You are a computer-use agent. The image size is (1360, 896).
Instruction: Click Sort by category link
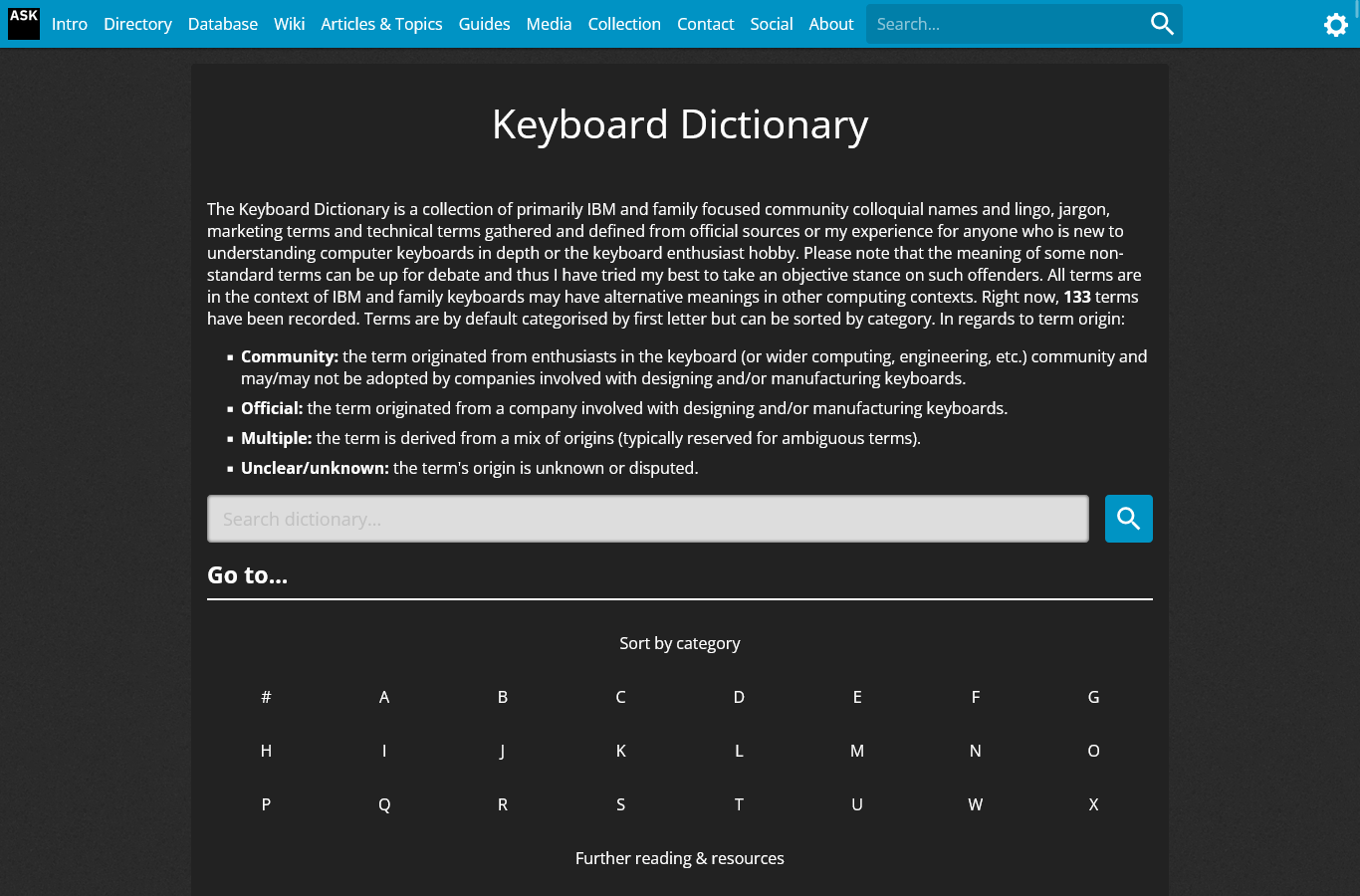[680, 643]
